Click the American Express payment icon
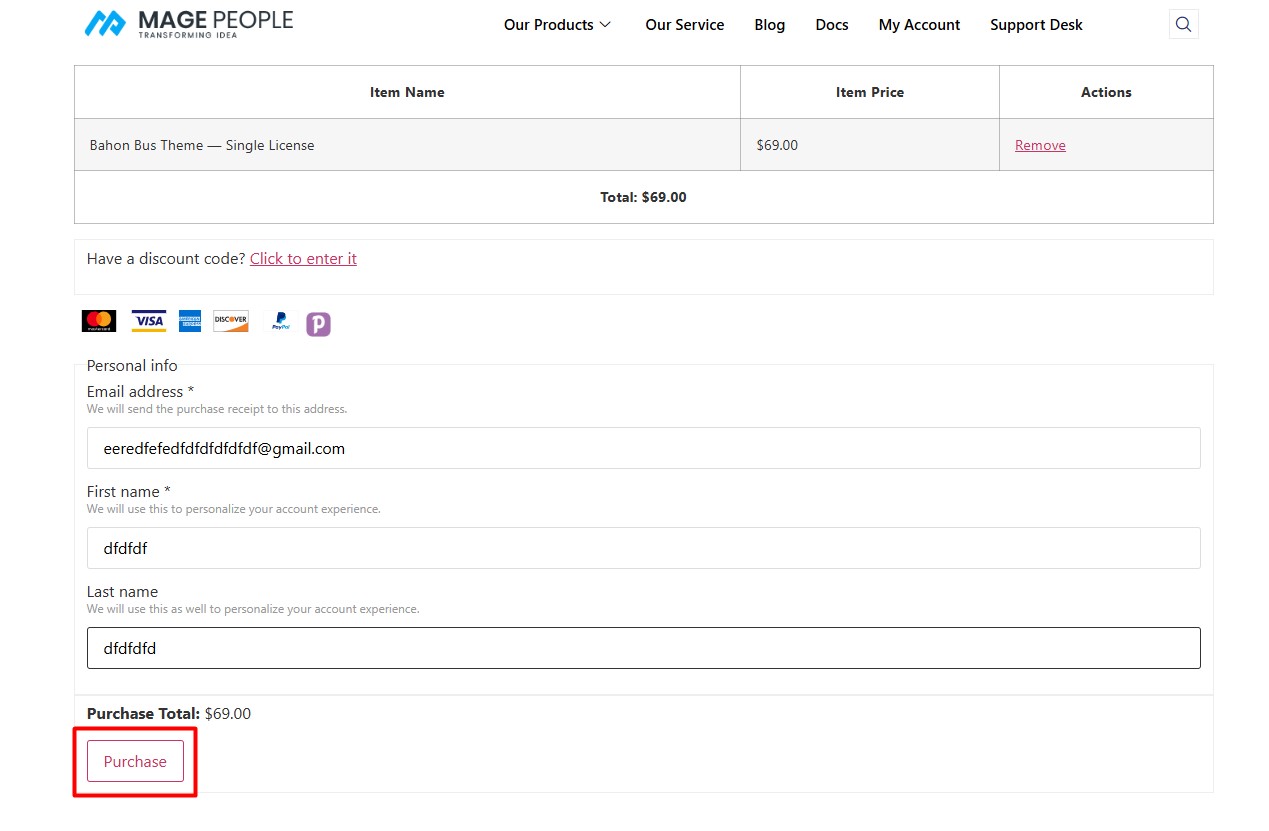This screenshot has width=1269, height=831. click(x=190, y=321)
